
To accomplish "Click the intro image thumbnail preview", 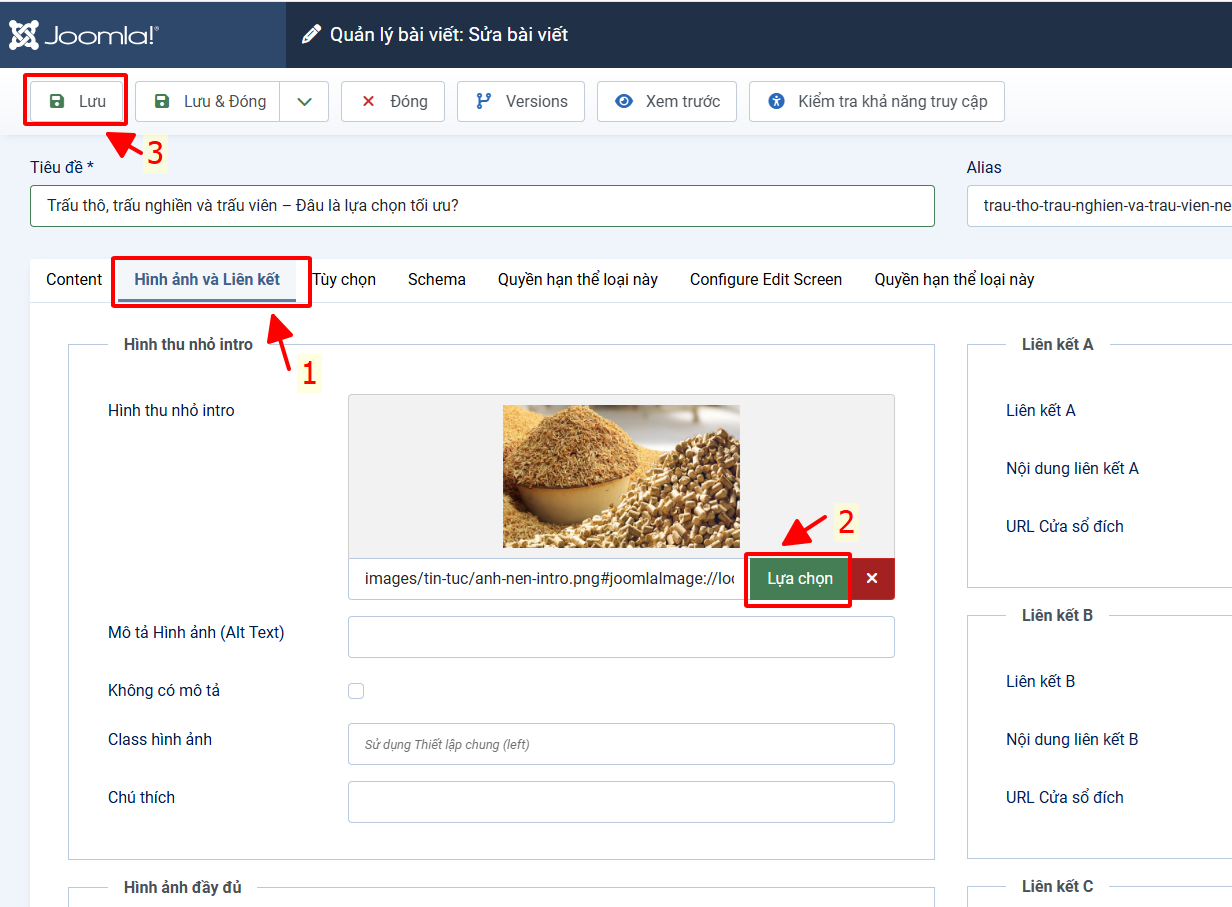I will (x=621, y=476).
